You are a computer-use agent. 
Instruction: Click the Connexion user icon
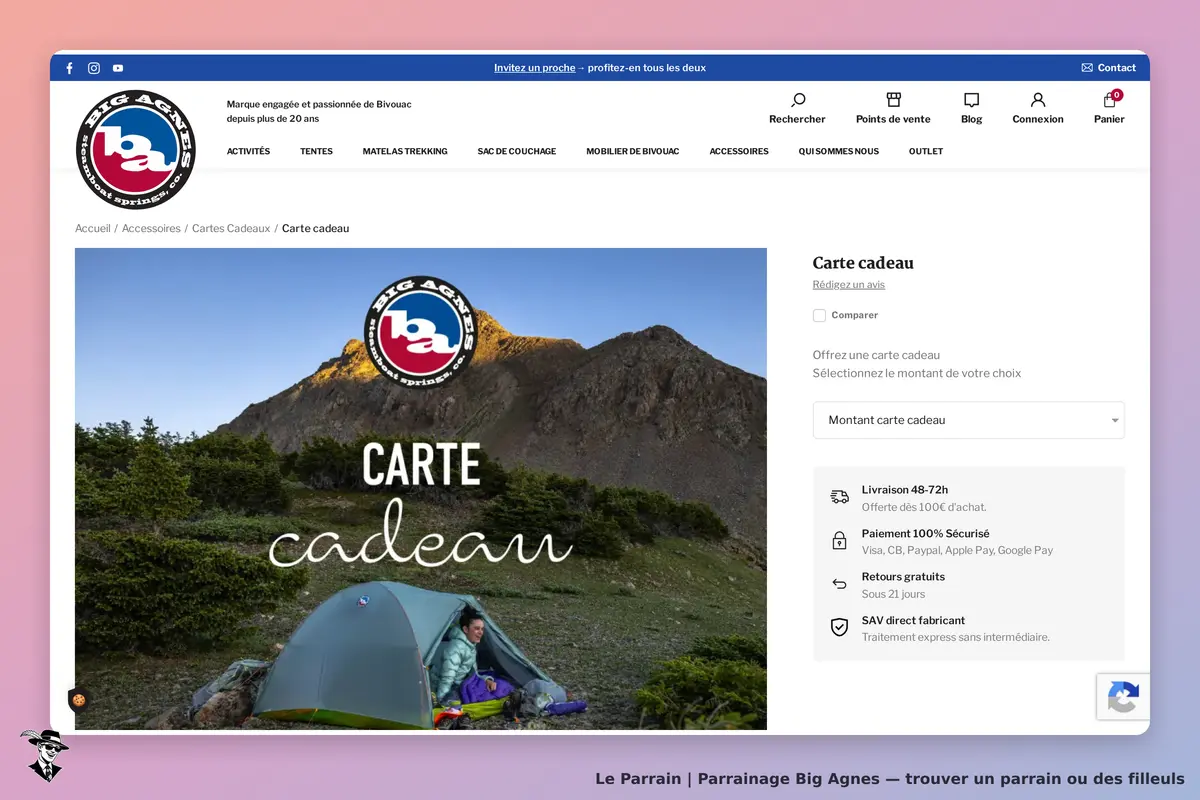click(x=1038, y=100)
